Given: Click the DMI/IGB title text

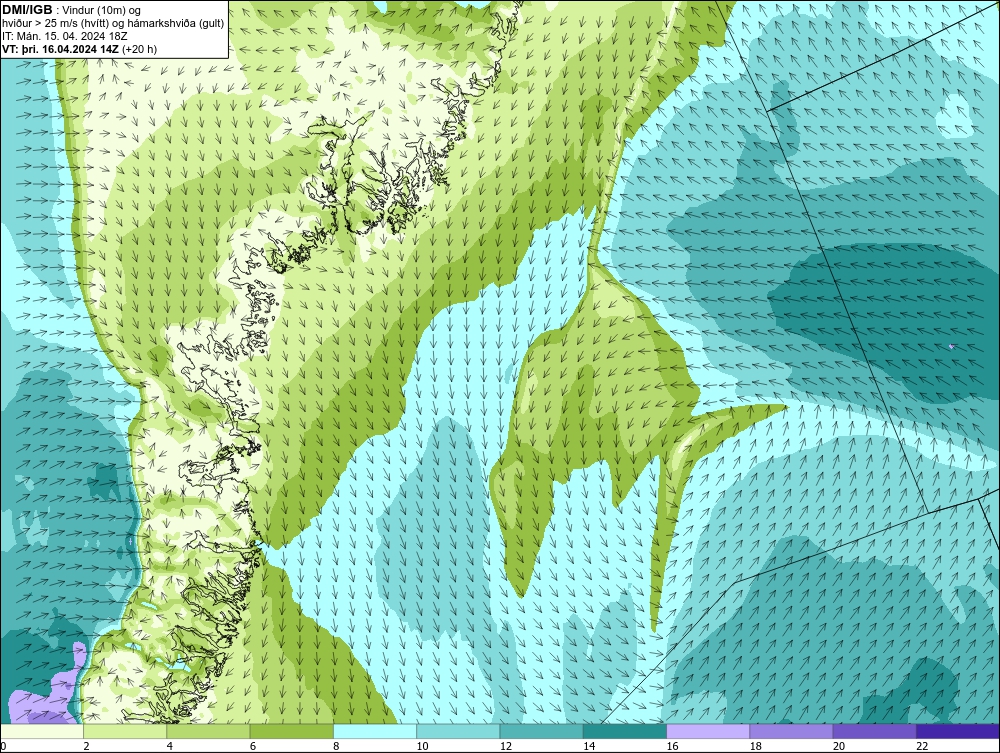Looking at the screenshot, I should pos(27,10).
